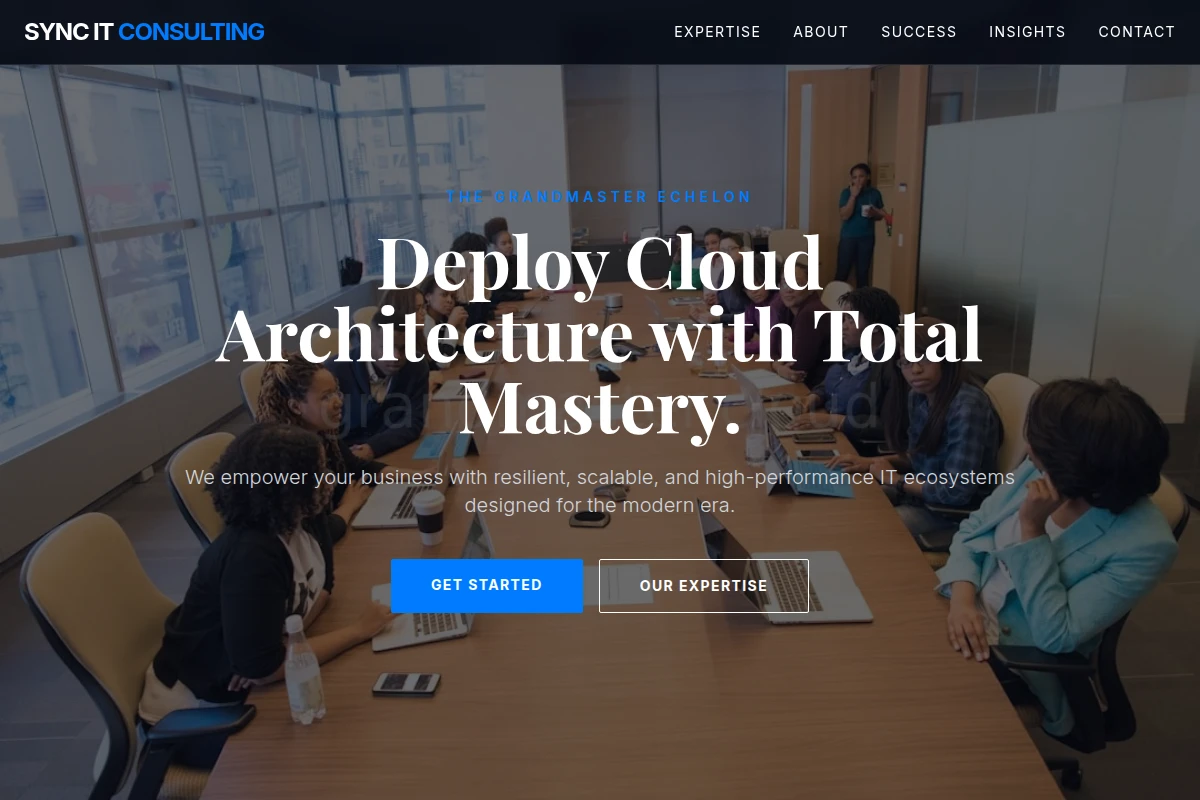Screen dimensions: 1200x800
Task: Select the Success nav item
Action: point(919,32)
